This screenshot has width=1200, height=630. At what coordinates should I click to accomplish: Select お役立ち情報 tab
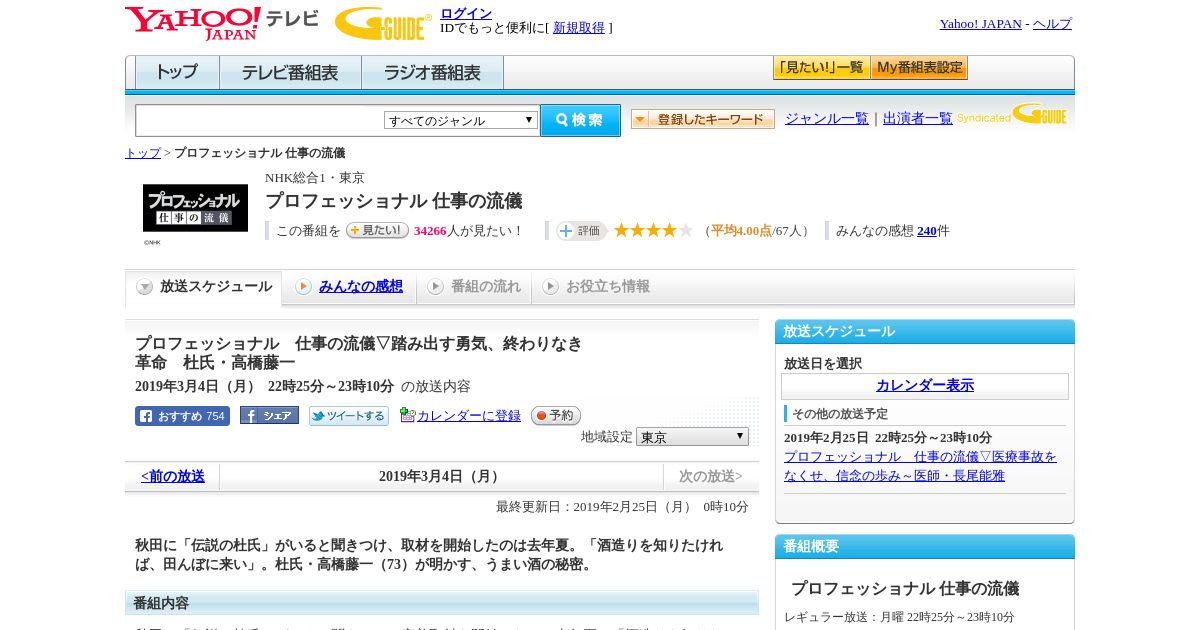[596, 287]
